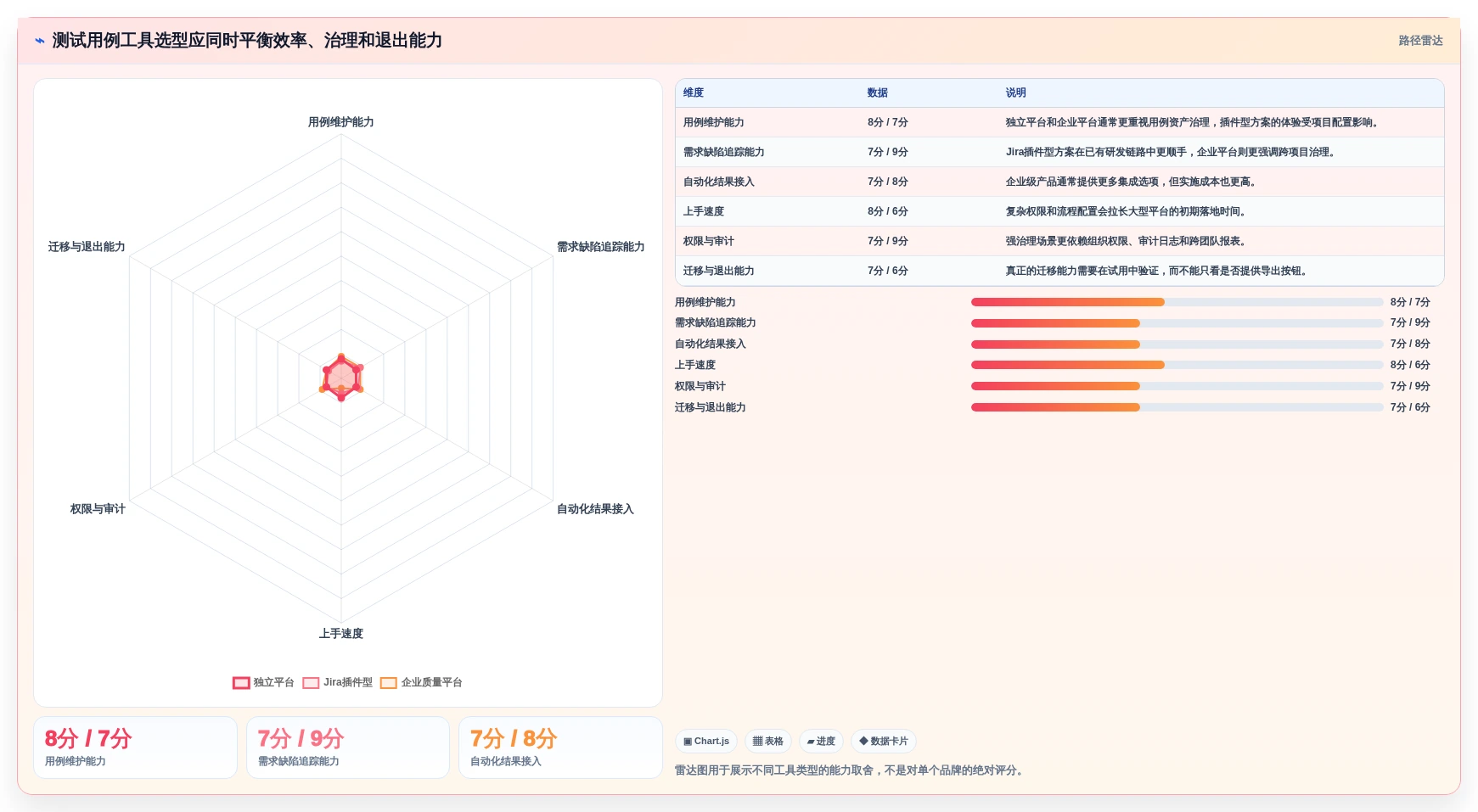Viewport: 1478px width, 812px height.
Task: Click the radar axis label 需求缺陷追踪能力
Action: (x=601, y=247)
